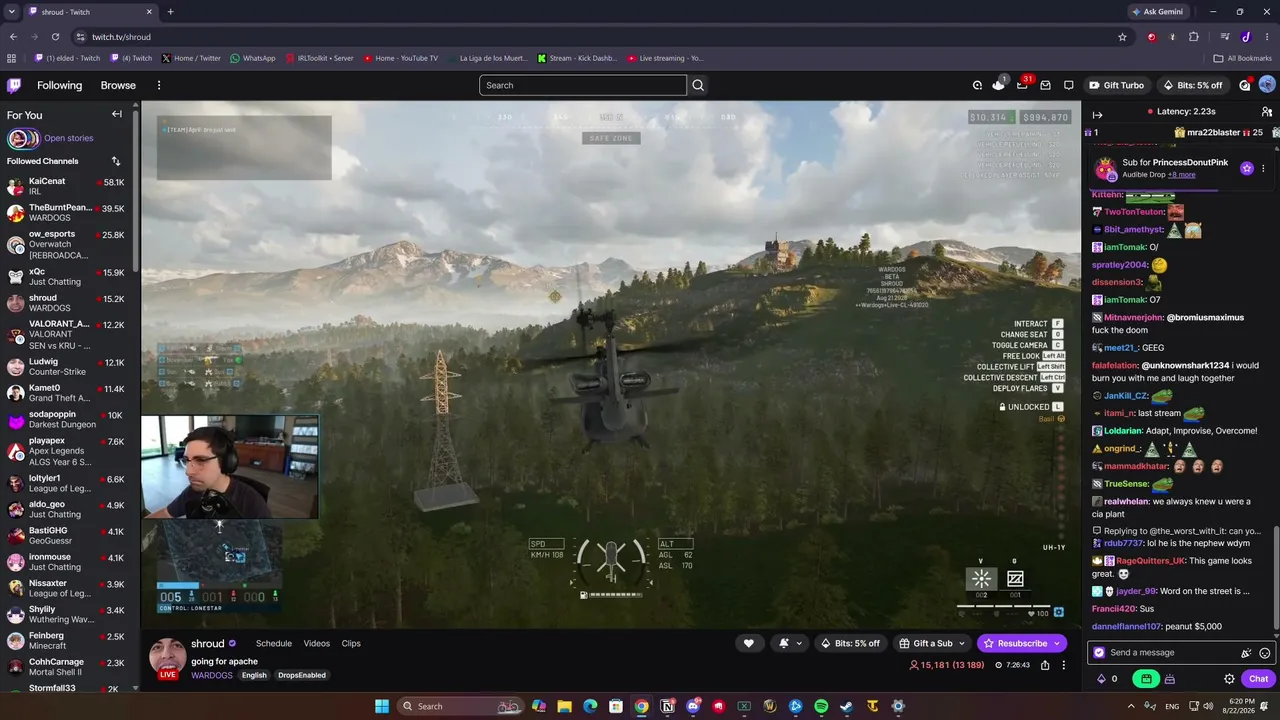Image resolution: width=1280 pixels, height=720 pixels.
Task: Open Steam from the taskbar
Action: [x=847, y=706]
